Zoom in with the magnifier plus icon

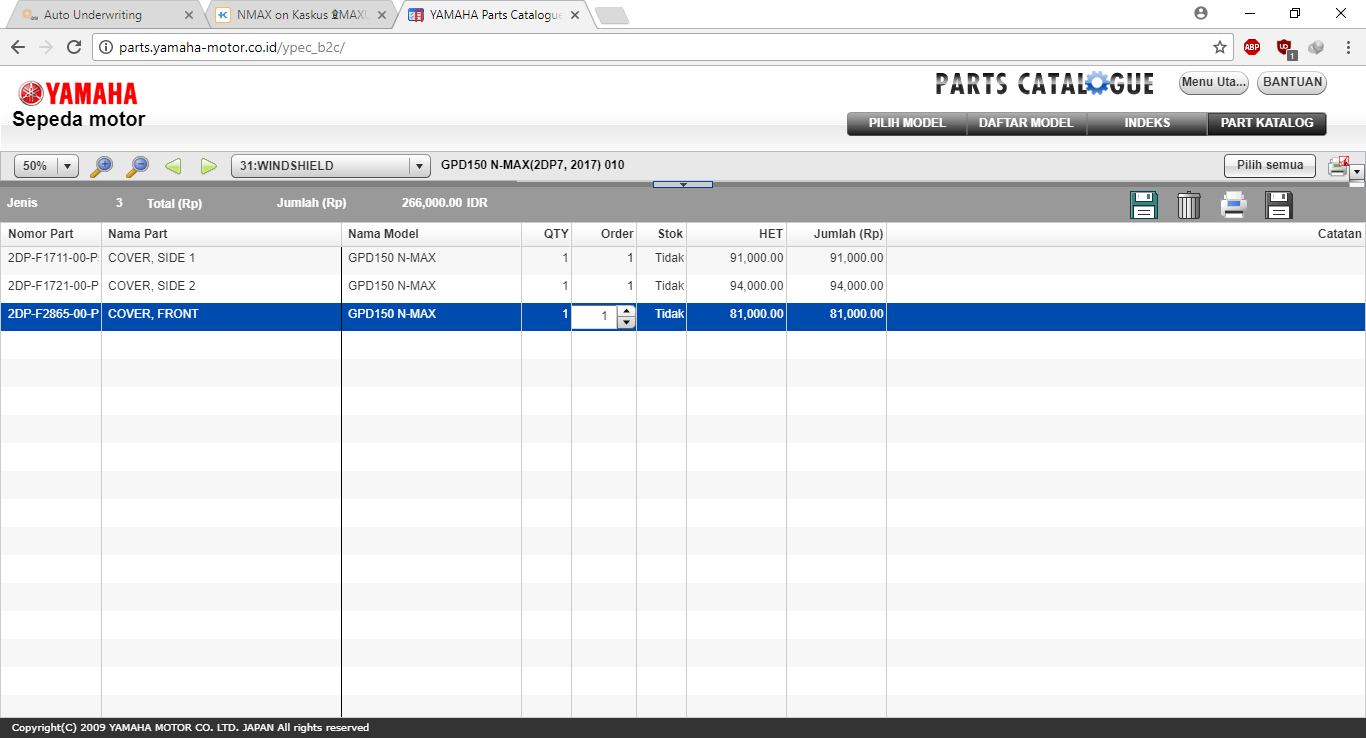tap(102, 166)
